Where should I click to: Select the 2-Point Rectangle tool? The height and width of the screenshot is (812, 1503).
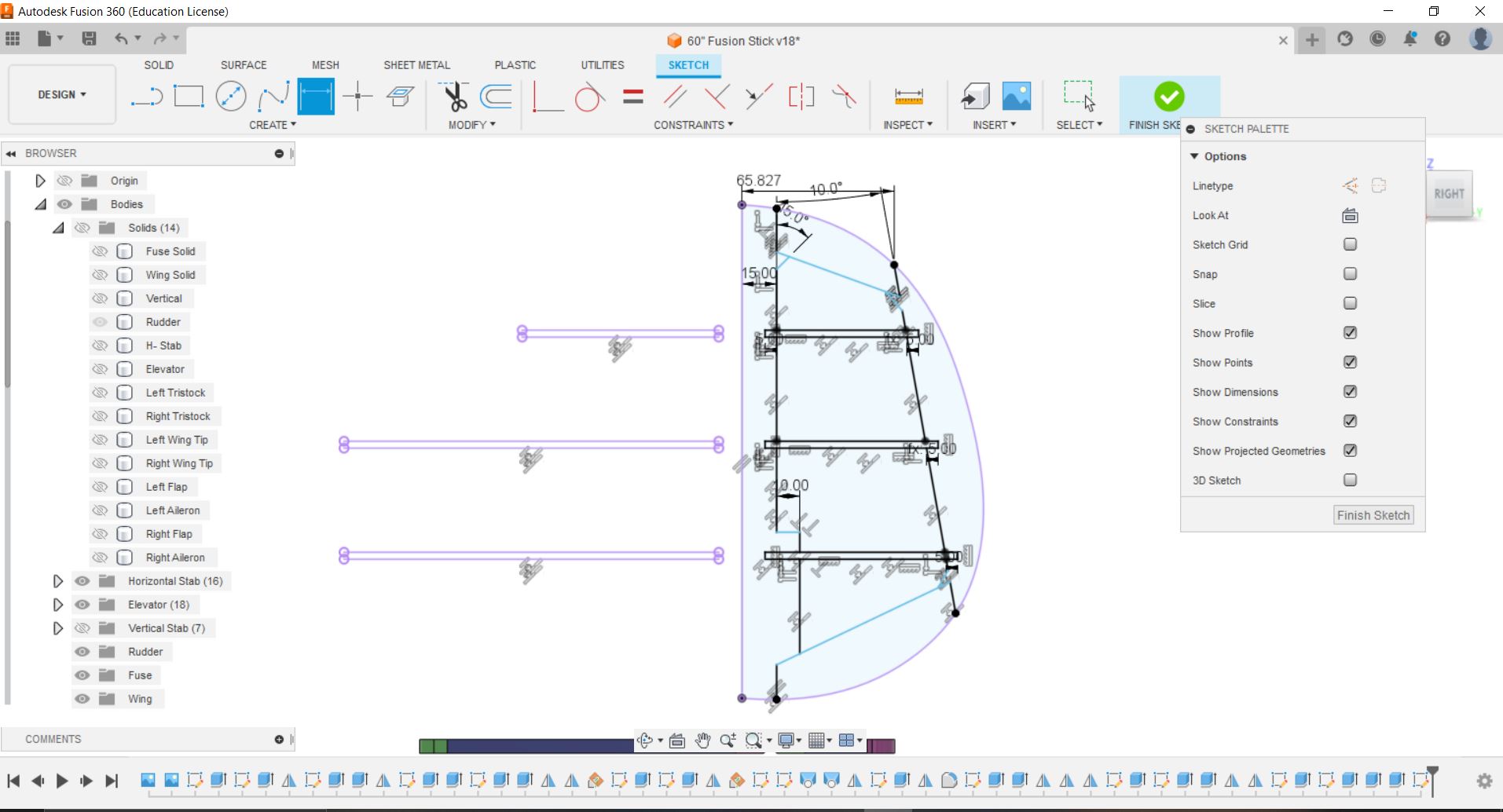[189, 97]
